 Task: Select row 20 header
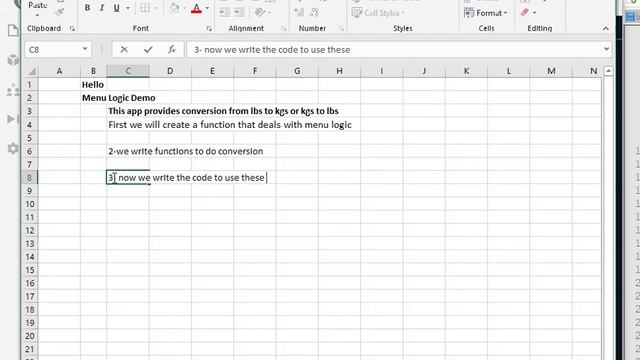(x=30, y=336)
